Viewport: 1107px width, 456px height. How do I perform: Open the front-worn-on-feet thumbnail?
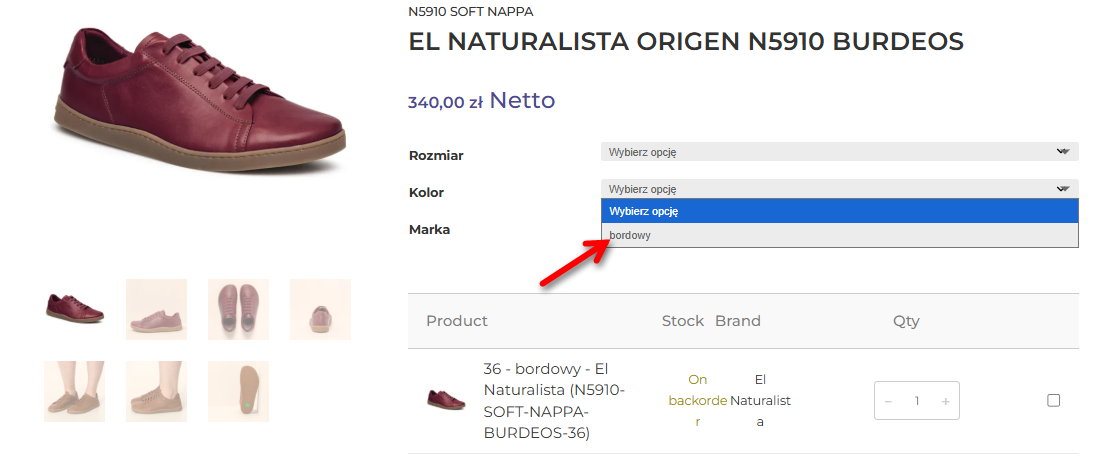click(x=74, y=391)
